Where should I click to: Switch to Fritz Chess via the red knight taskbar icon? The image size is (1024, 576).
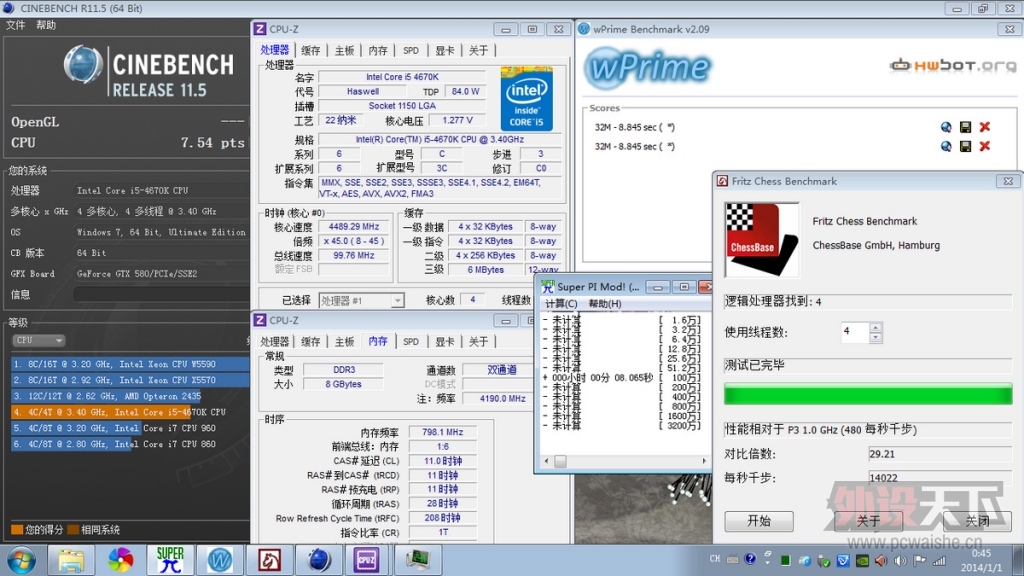(x=269, y=560)
